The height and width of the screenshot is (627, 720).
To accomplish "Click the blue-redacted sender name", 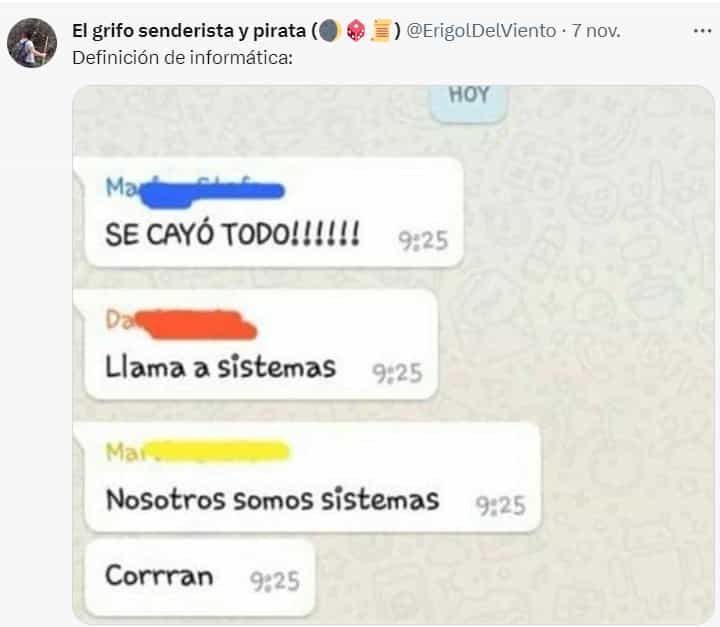I will click(x=195, y=190).
